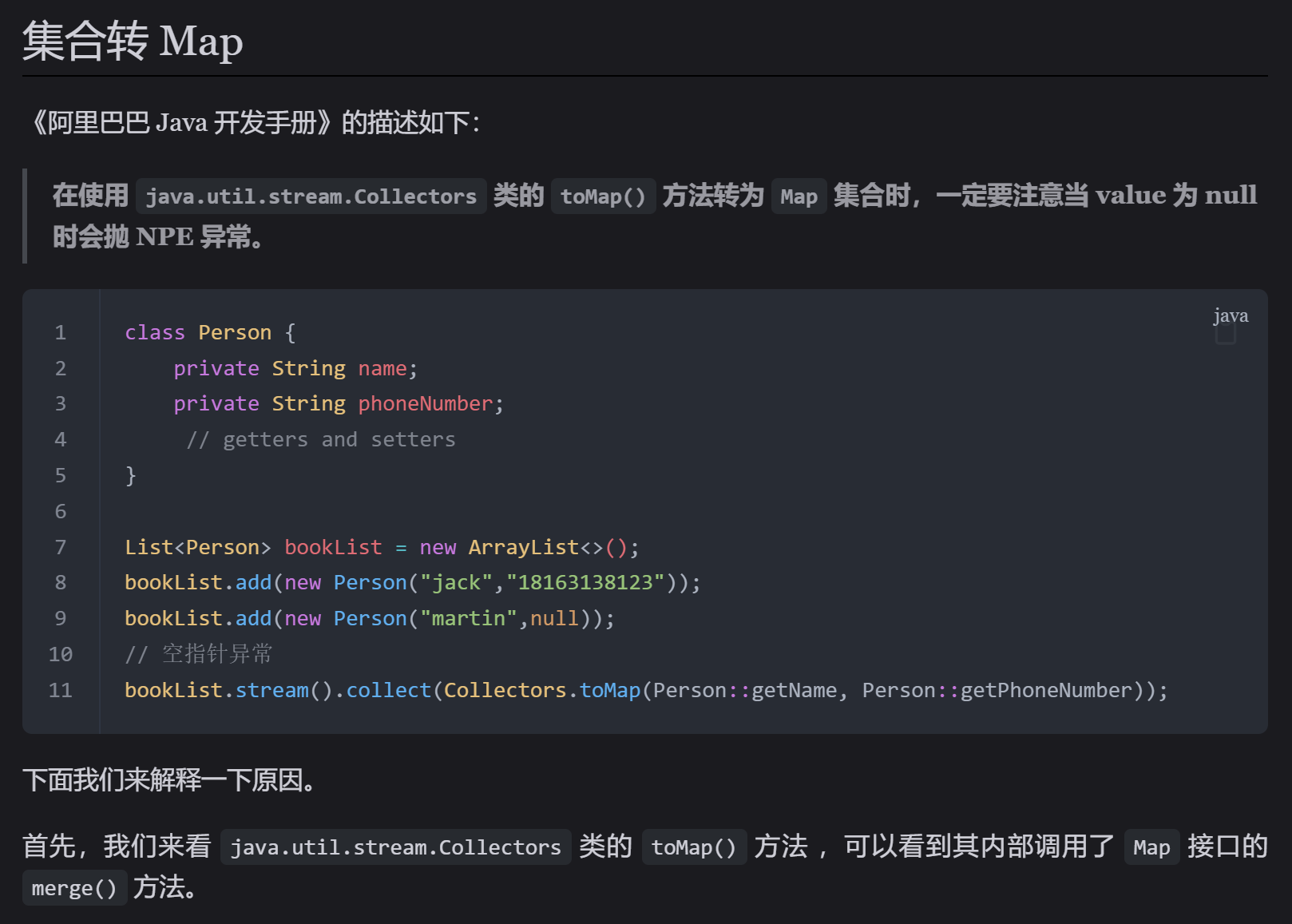This screenshot has height=924, width=1292.
Task: Click line number 6 in the code gutter
Action: (61, 511)
